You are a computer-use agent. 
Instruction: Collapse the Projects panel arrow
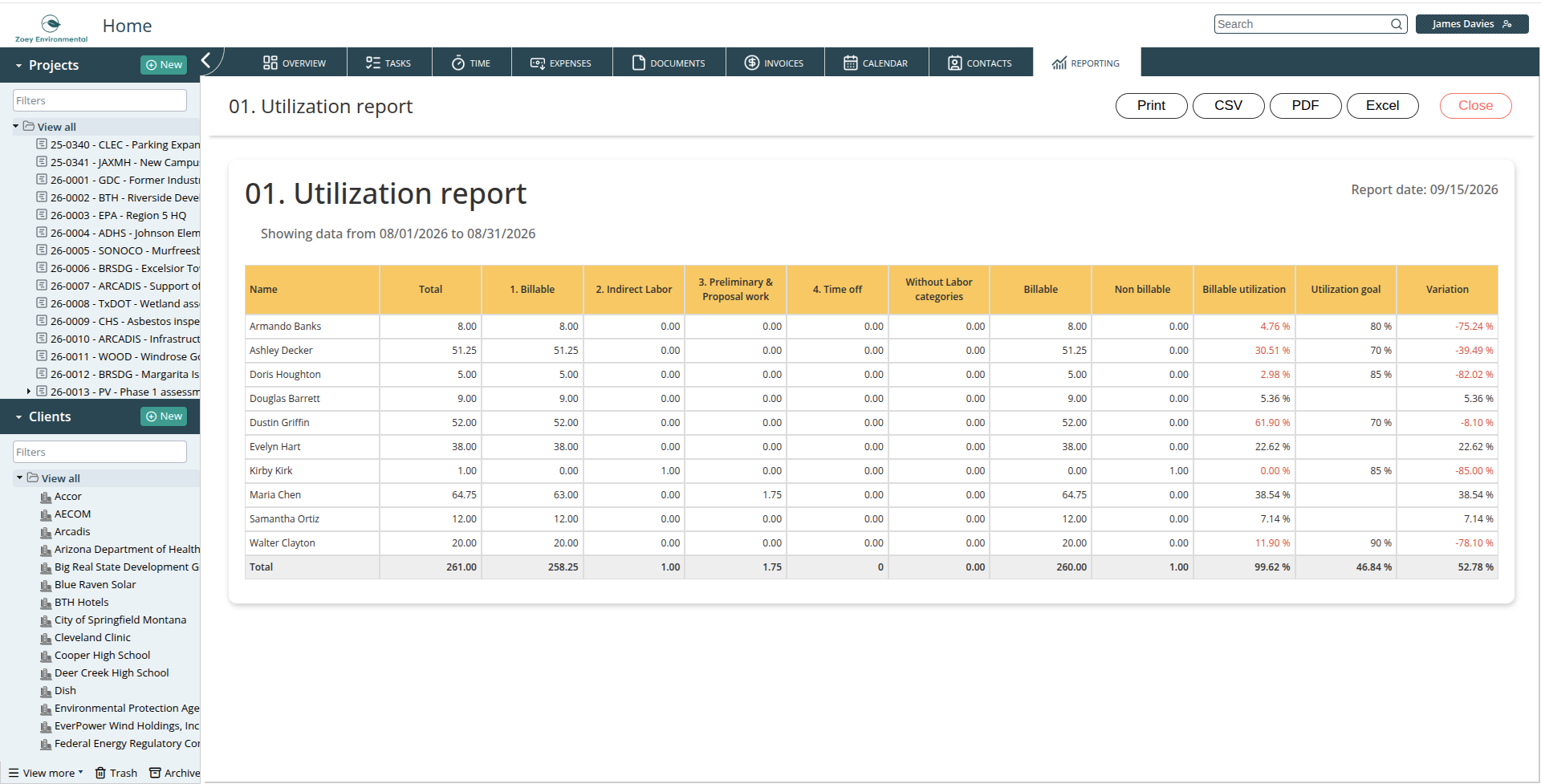(x=18, y=66)
